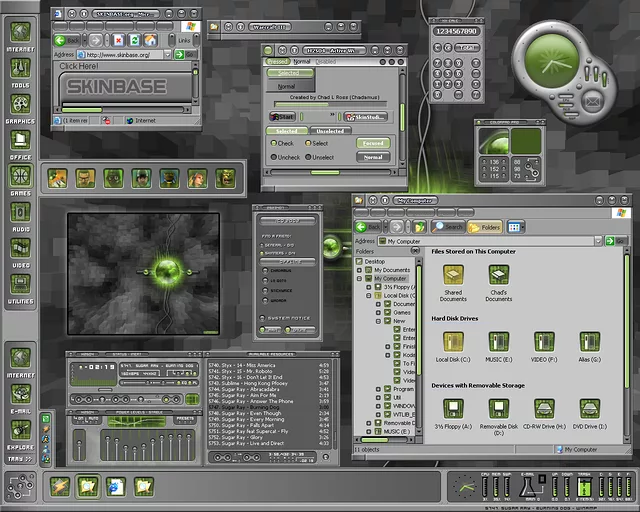
Task: Switch to the Unselected tab
Action: [329, 131]
